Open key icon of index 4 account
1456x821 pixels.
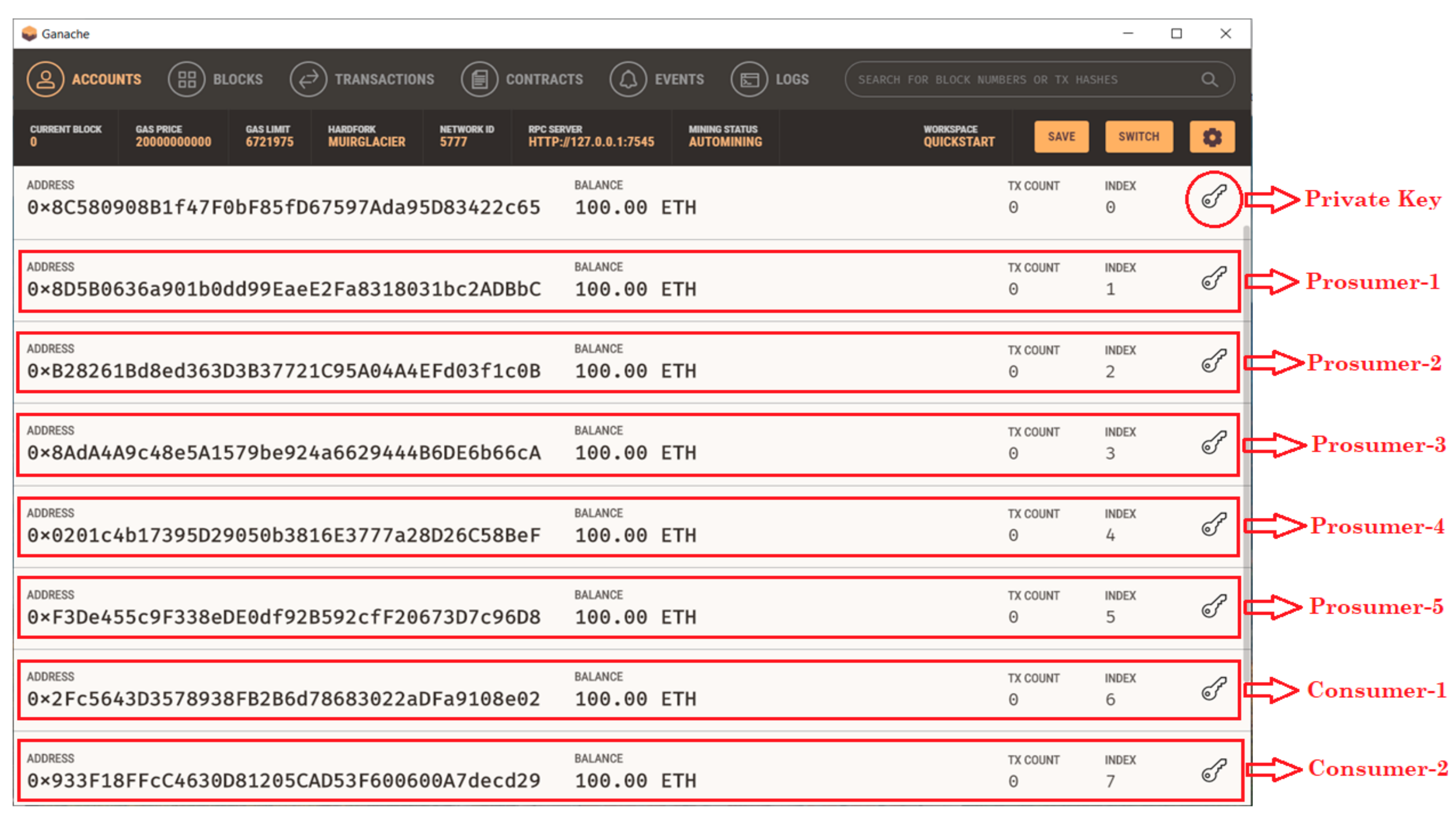coord(1213,525)
